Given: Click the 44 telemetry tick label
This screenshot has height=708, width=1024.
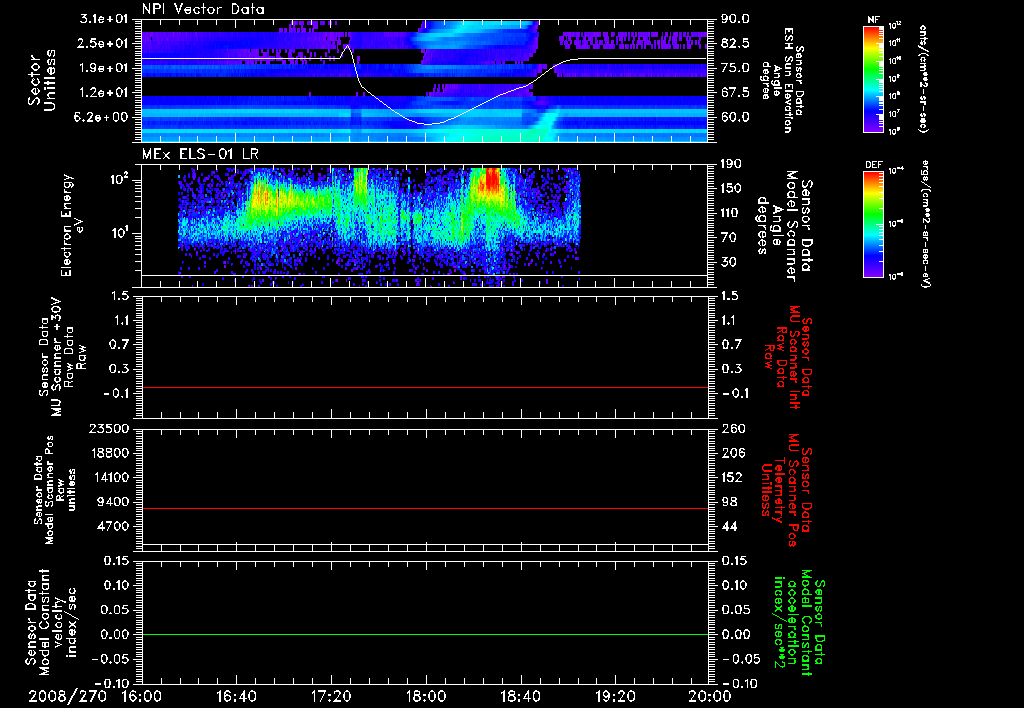Looking at the screenshot, I should tap(728, 526).
